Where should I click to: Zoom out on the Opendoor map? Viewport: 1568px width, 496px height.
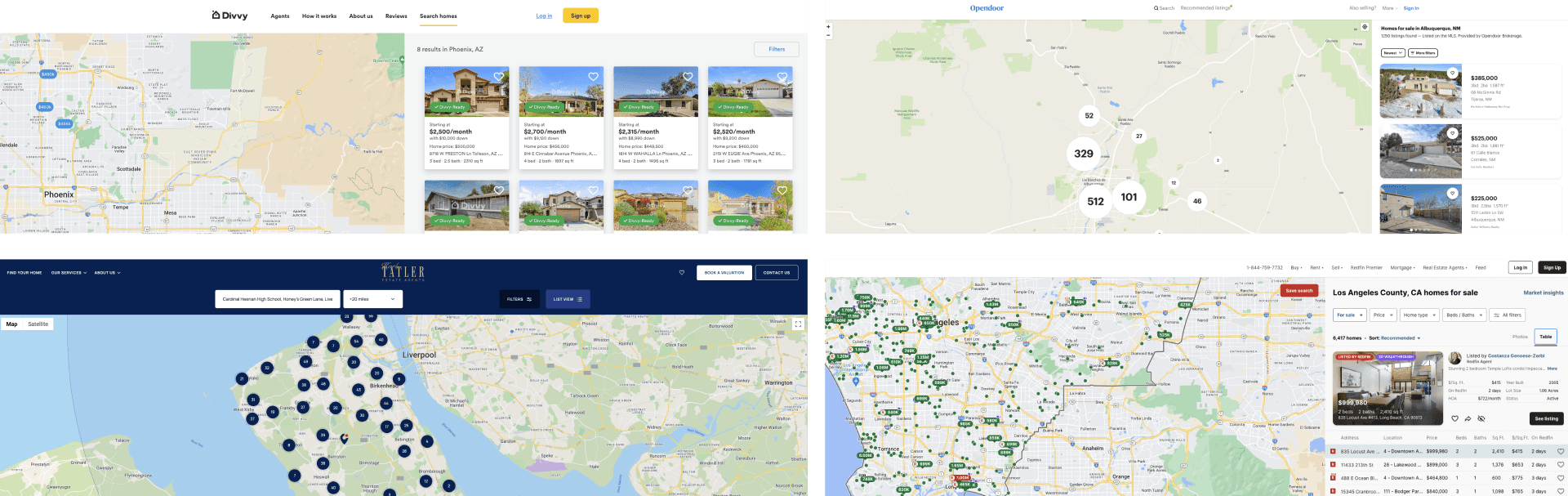coord(828,35)
